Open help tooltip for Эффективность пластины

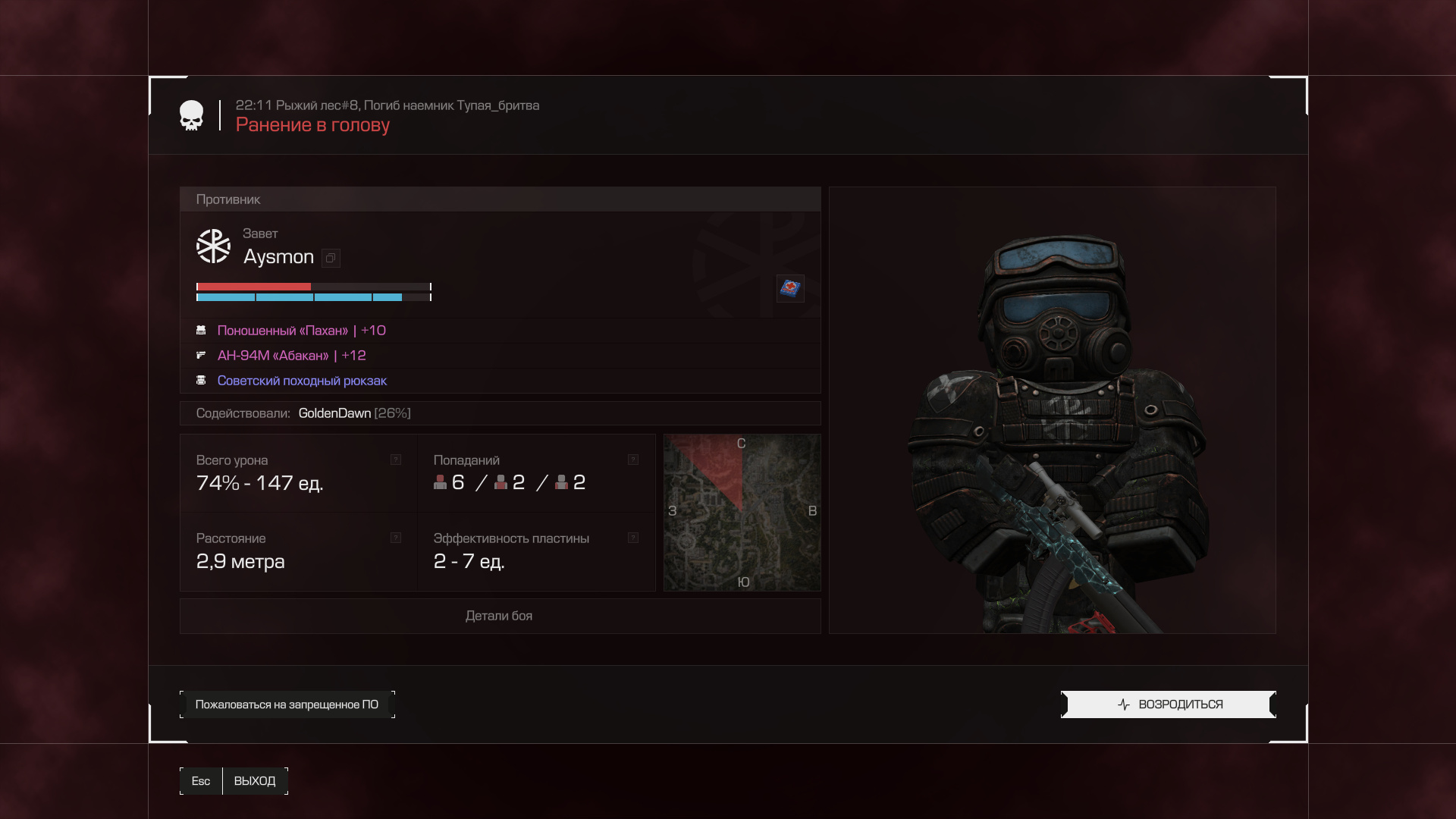(x=633, y=538)
